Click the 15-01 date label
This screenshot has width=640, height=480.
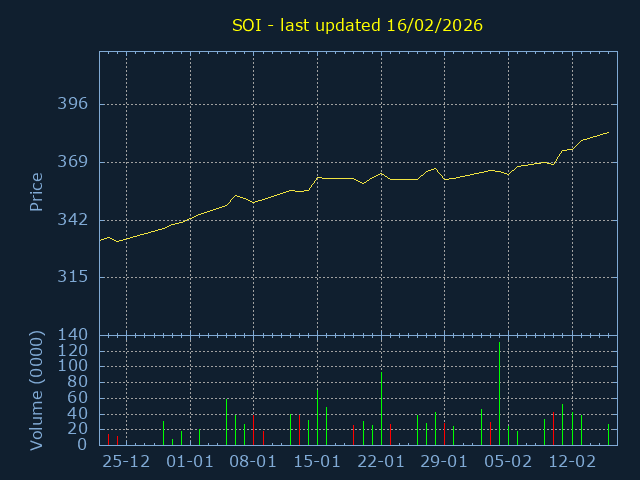click(x=317, y=462)
